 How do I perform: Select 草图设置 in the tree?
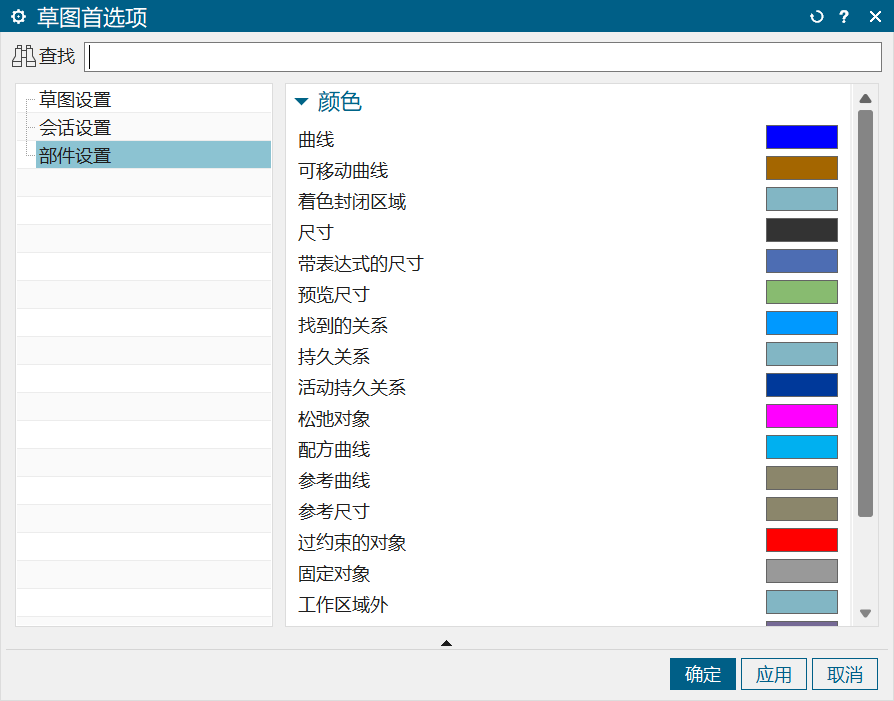click(x=75, y=100)
